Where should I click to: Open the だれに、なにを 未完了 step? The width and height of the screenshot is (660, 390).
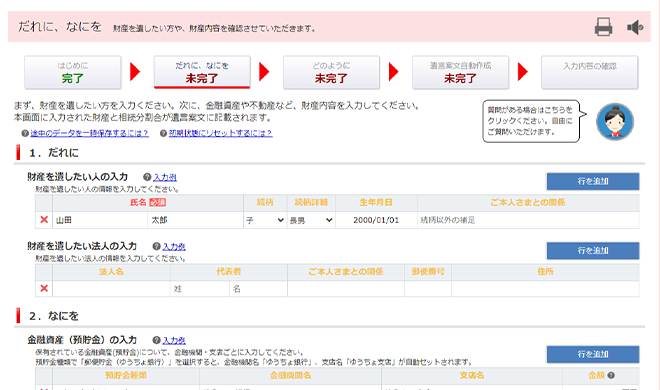(x=202, y=72)
